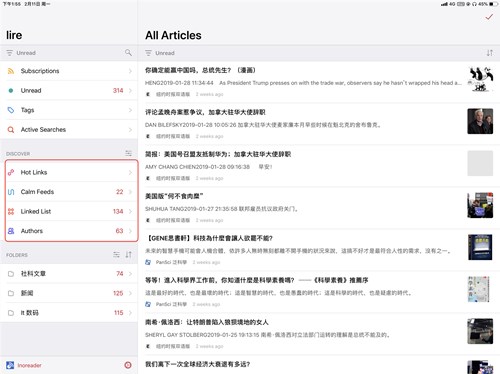The width and height of the screenshot is (500, 374).
Task: Expand Hot Links chevron
Action: point(130,172)
